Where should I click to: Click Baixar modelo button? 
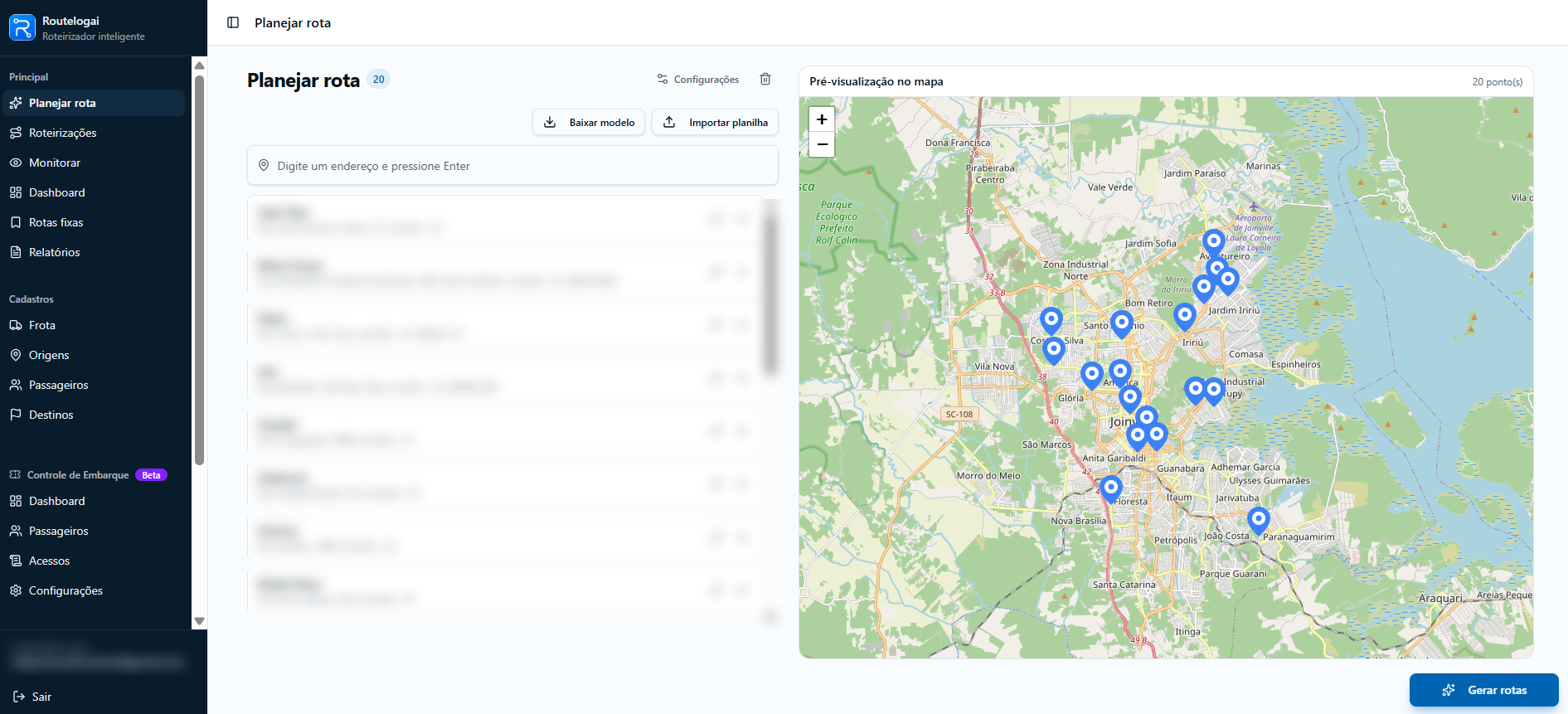pos(589,122)
